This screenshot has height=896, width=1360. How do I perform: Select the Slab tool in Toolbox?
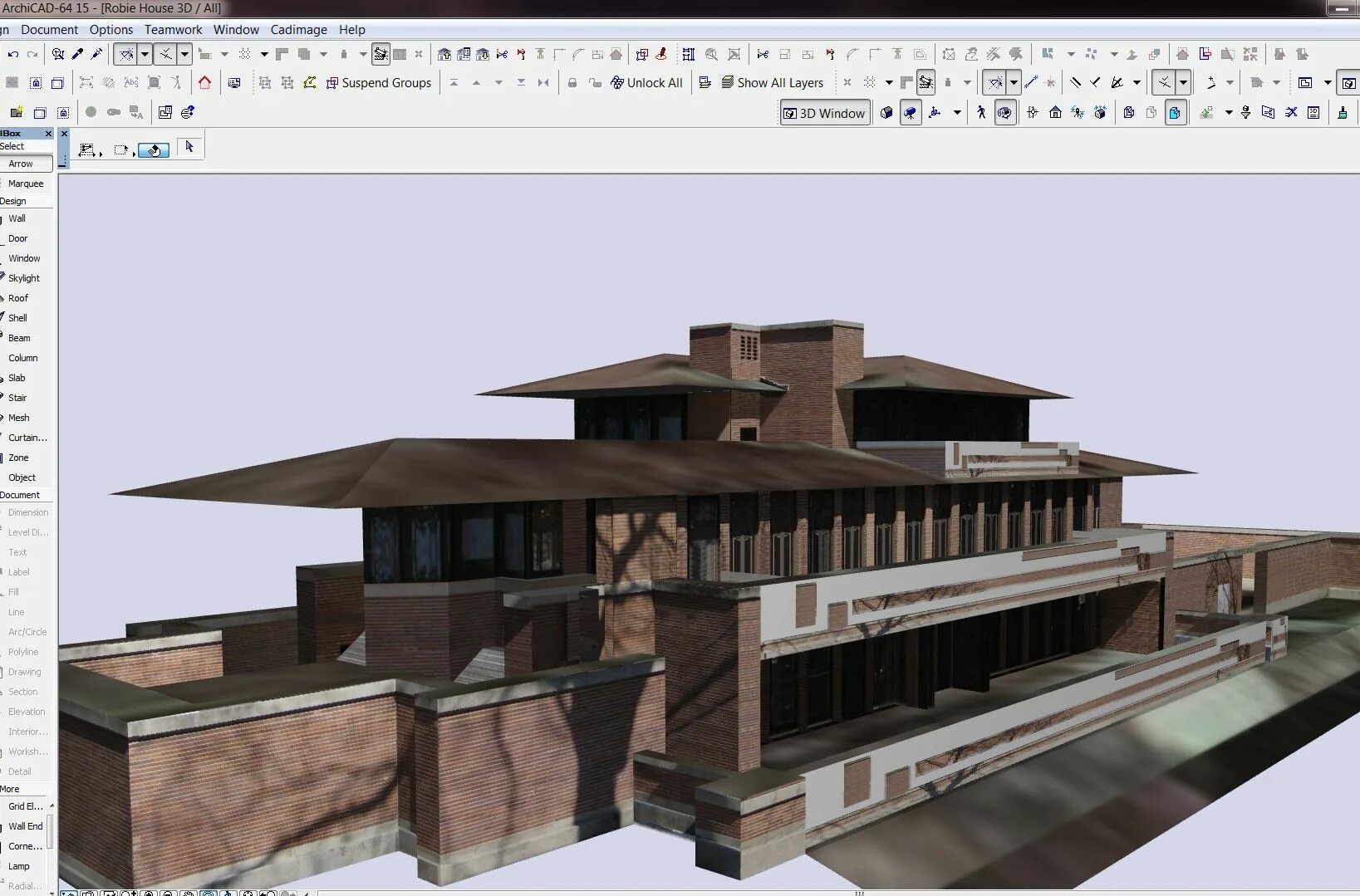coord(26,378)
